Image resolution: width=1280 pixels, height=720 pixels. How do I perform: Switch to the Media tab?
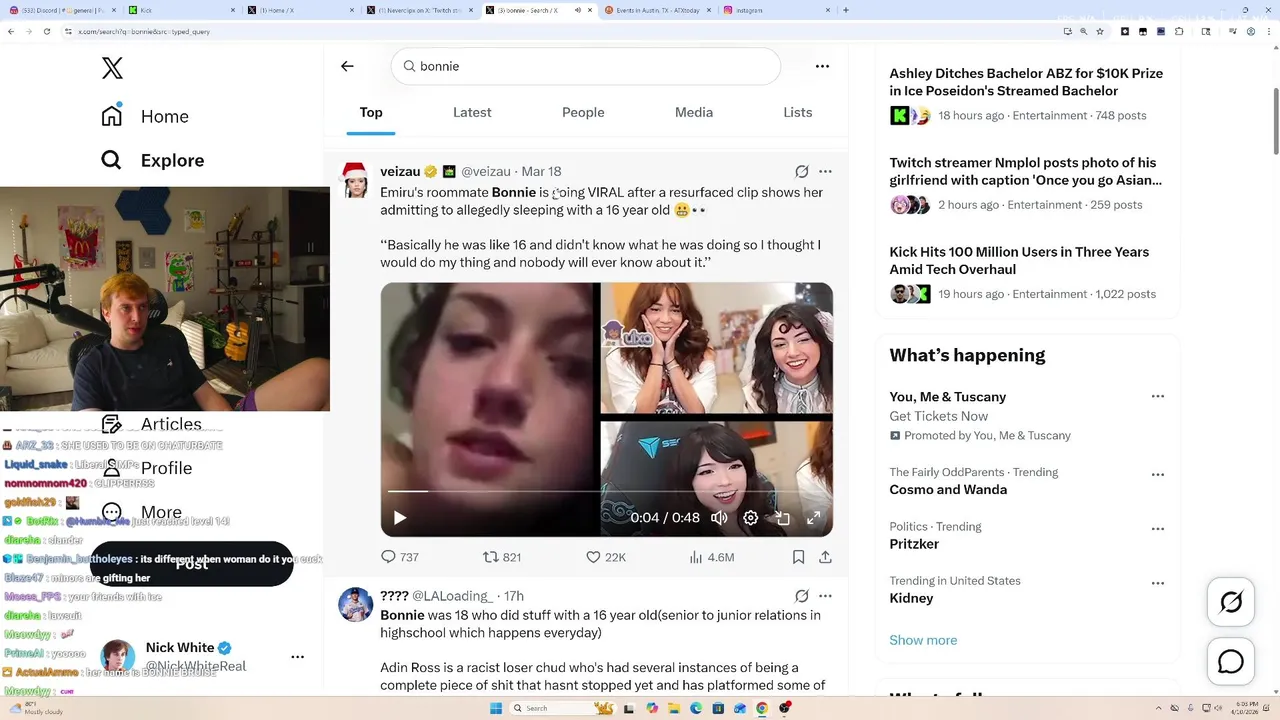pyautogui.click(x=694, y=112)
